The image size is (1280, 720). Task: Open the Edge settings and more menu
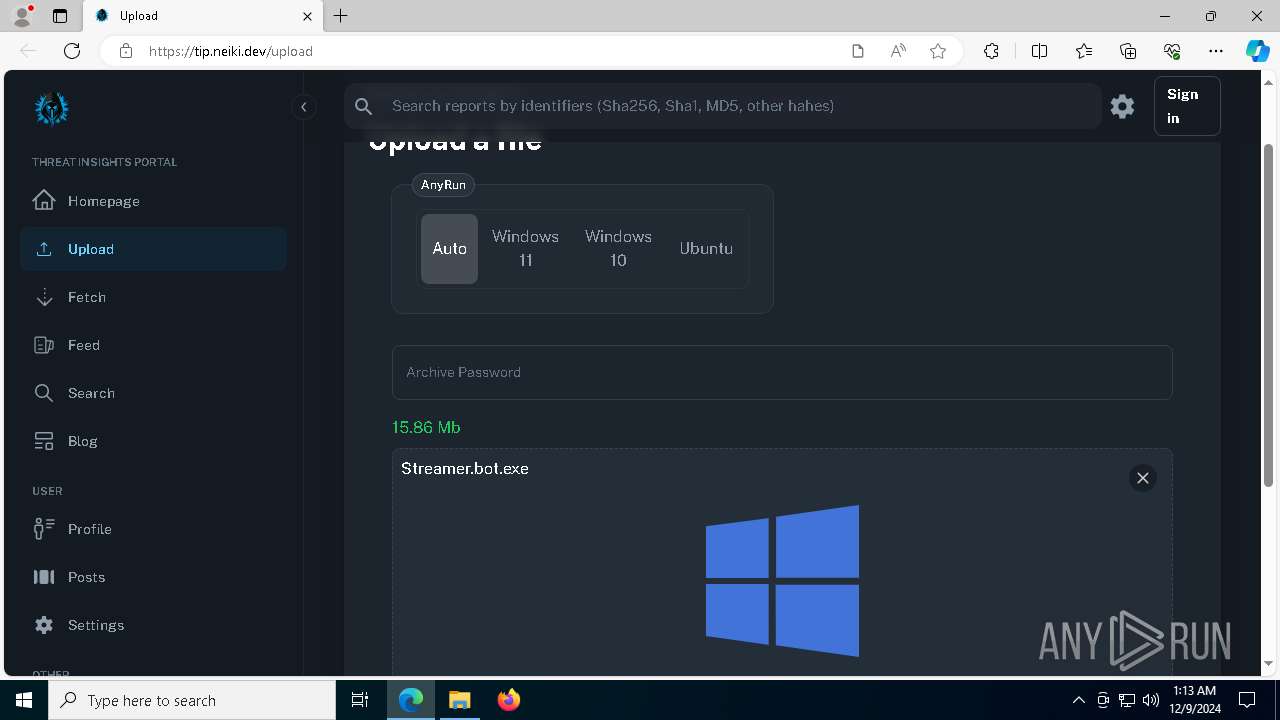tap(1216, 51)
